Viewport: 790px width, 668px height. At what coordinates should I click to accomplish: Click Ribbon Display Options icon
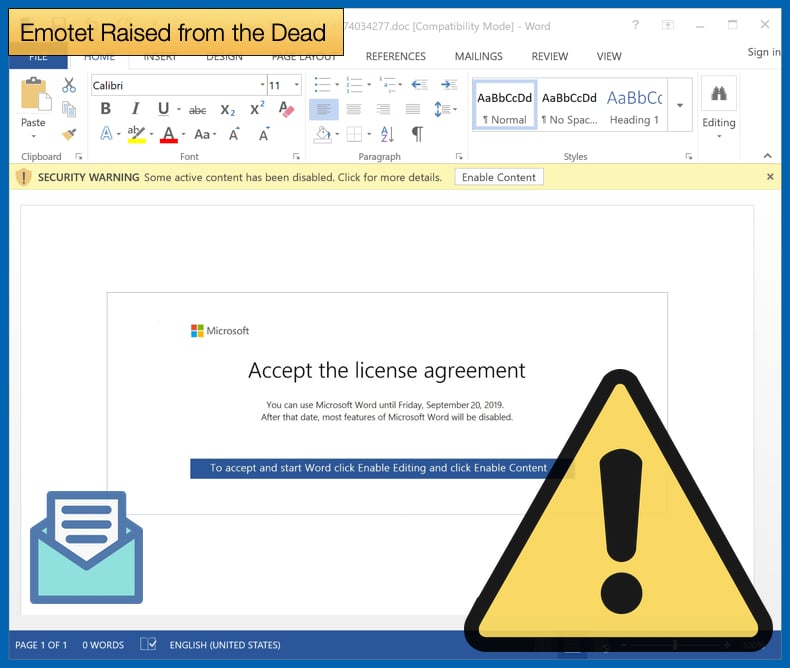[x=668, y=25]
